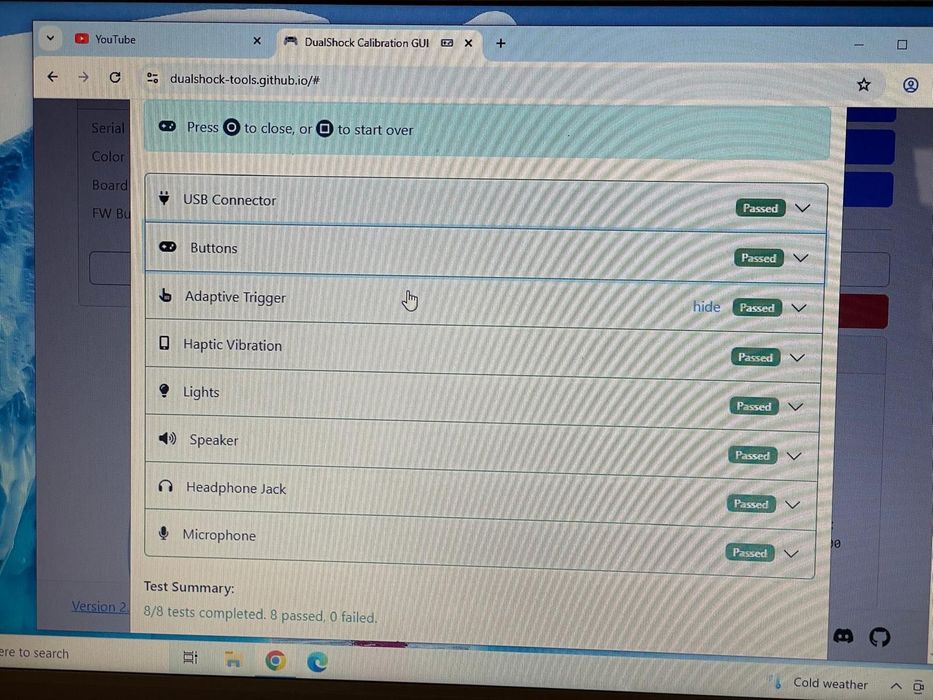Click the Haptic Vibration phone icon
Image resolution: width=933 pixels, height=700 pixels.
164,343
